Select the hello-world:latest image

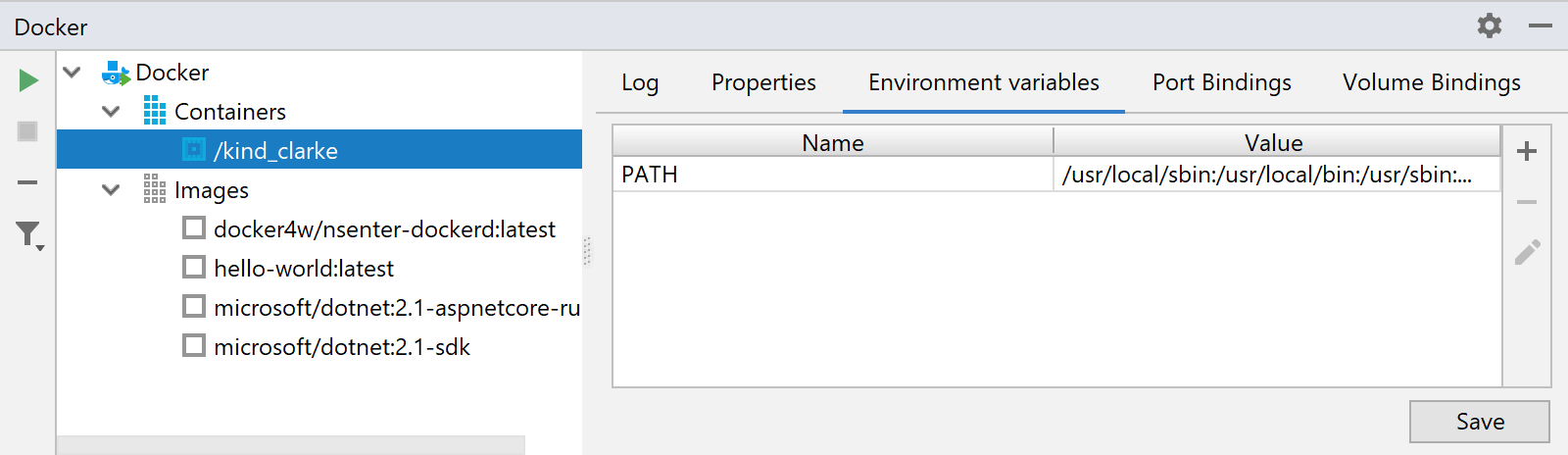tap(304, 268)
